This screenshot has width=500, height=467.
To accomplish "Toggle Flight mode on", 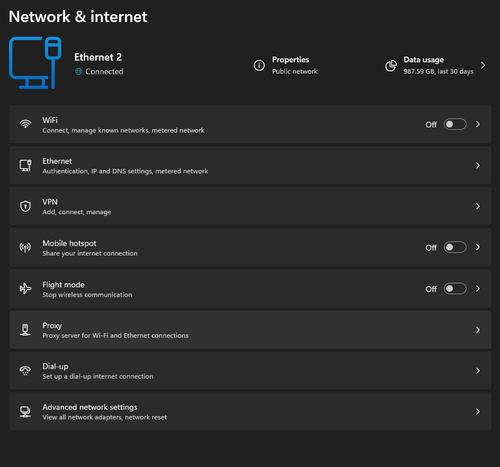I will click(x=455, y=289).
